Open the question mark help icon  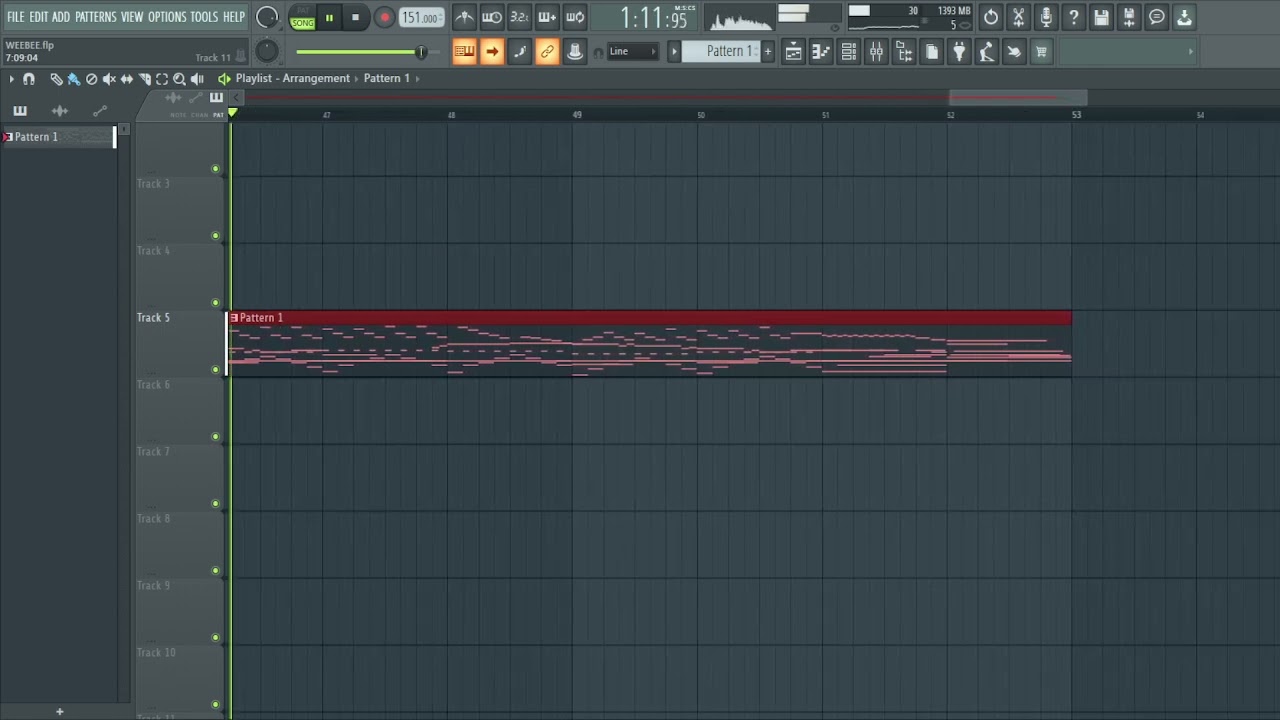(x=1074, y=17)
